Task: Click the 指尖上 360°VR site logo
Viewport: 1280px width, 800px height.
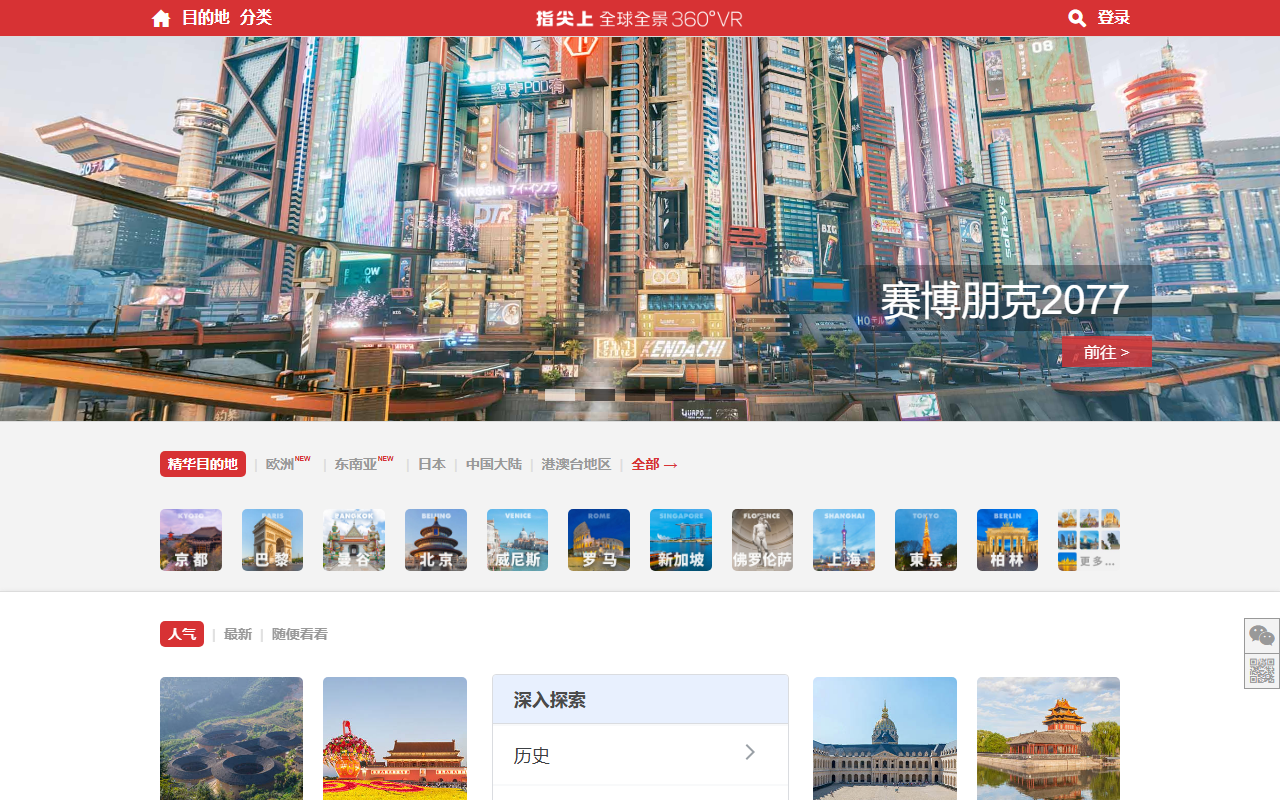Action: point(639,18)
